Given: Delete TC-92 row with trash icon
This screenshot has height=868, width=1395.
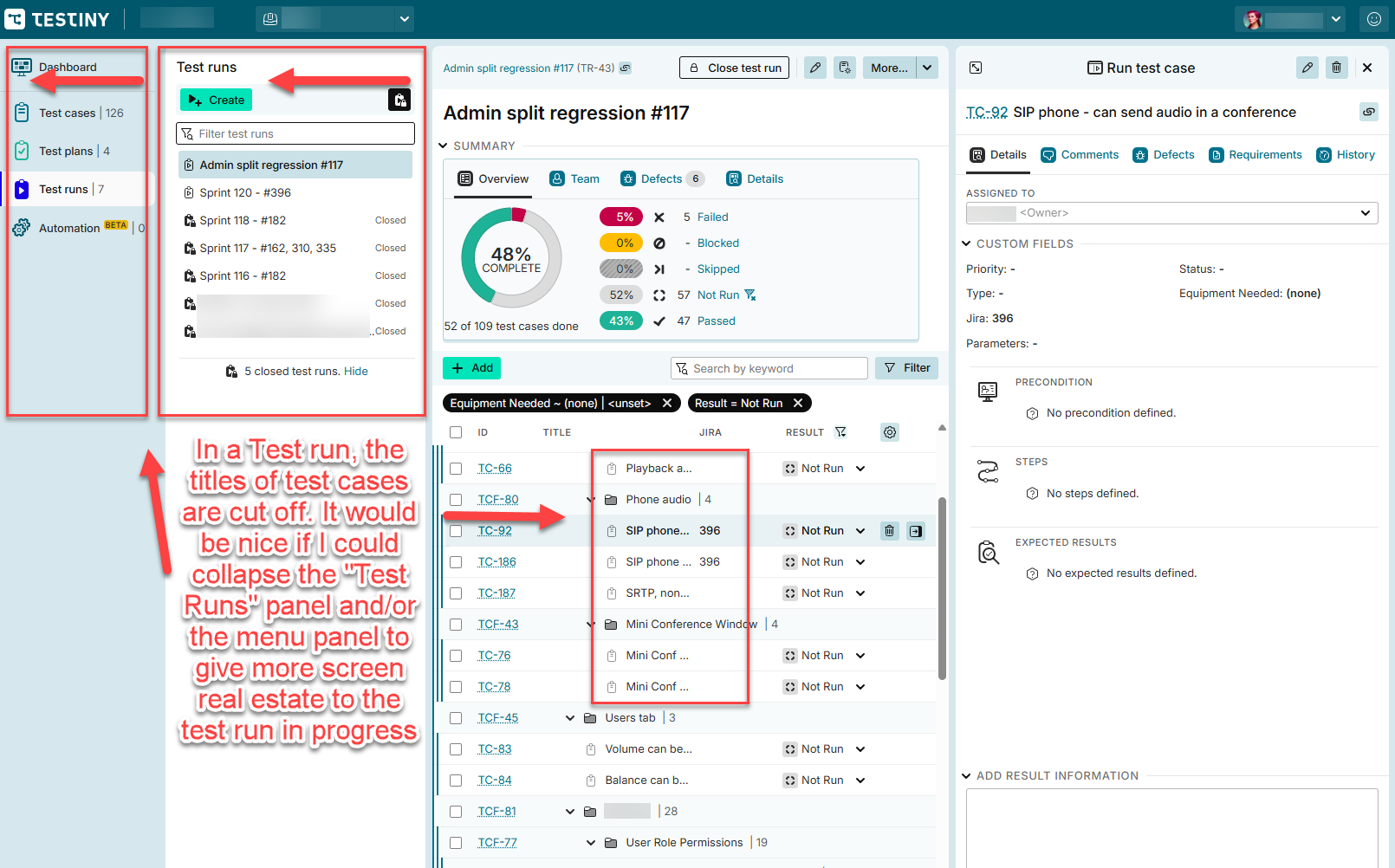Looking at the screenshot, I should click(890, 531).
